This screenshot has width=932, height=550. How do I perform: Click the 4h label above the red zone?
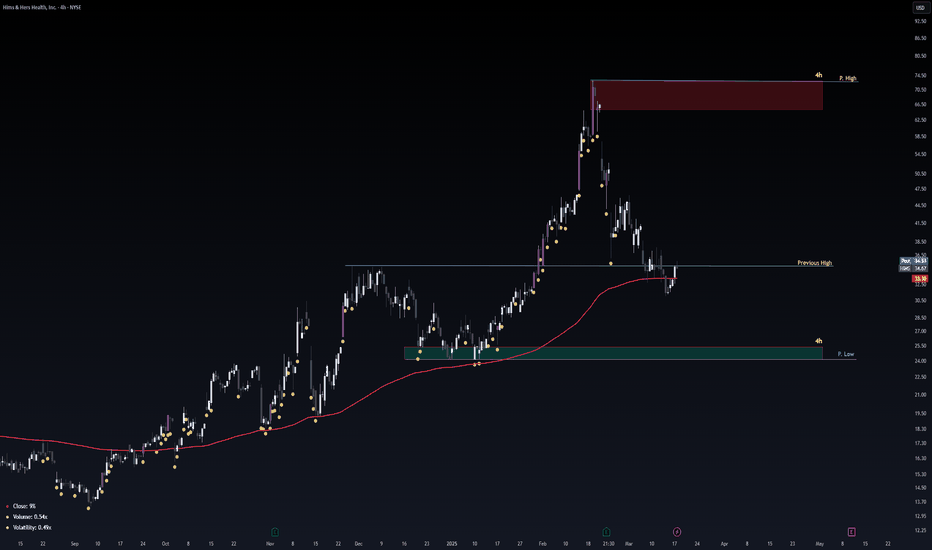pyautogui.click(x=818, y=76)
